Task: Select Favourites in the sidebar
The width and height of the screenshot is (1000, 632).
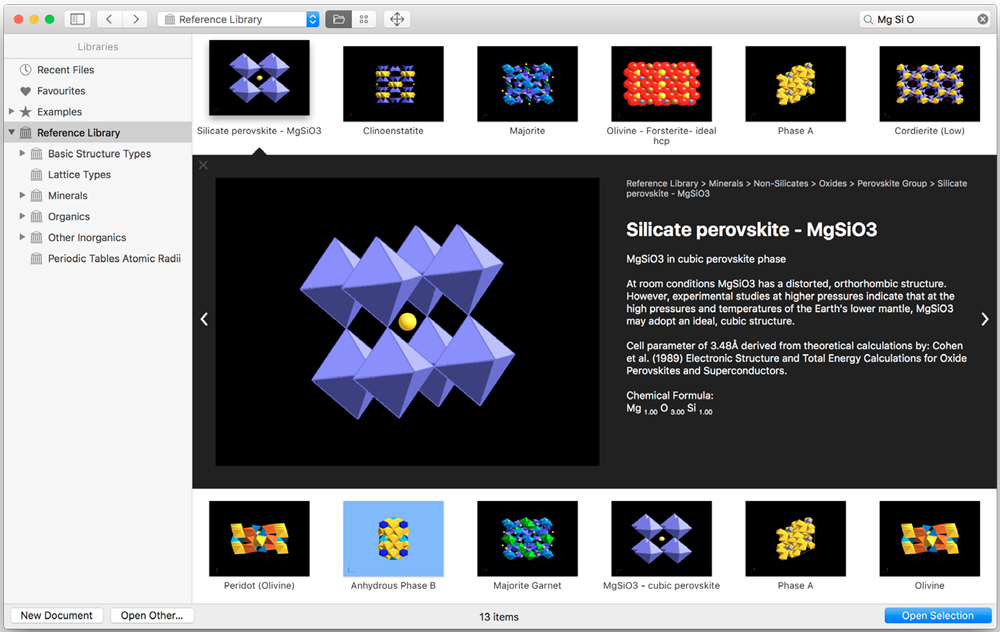Action: point(61,91)
